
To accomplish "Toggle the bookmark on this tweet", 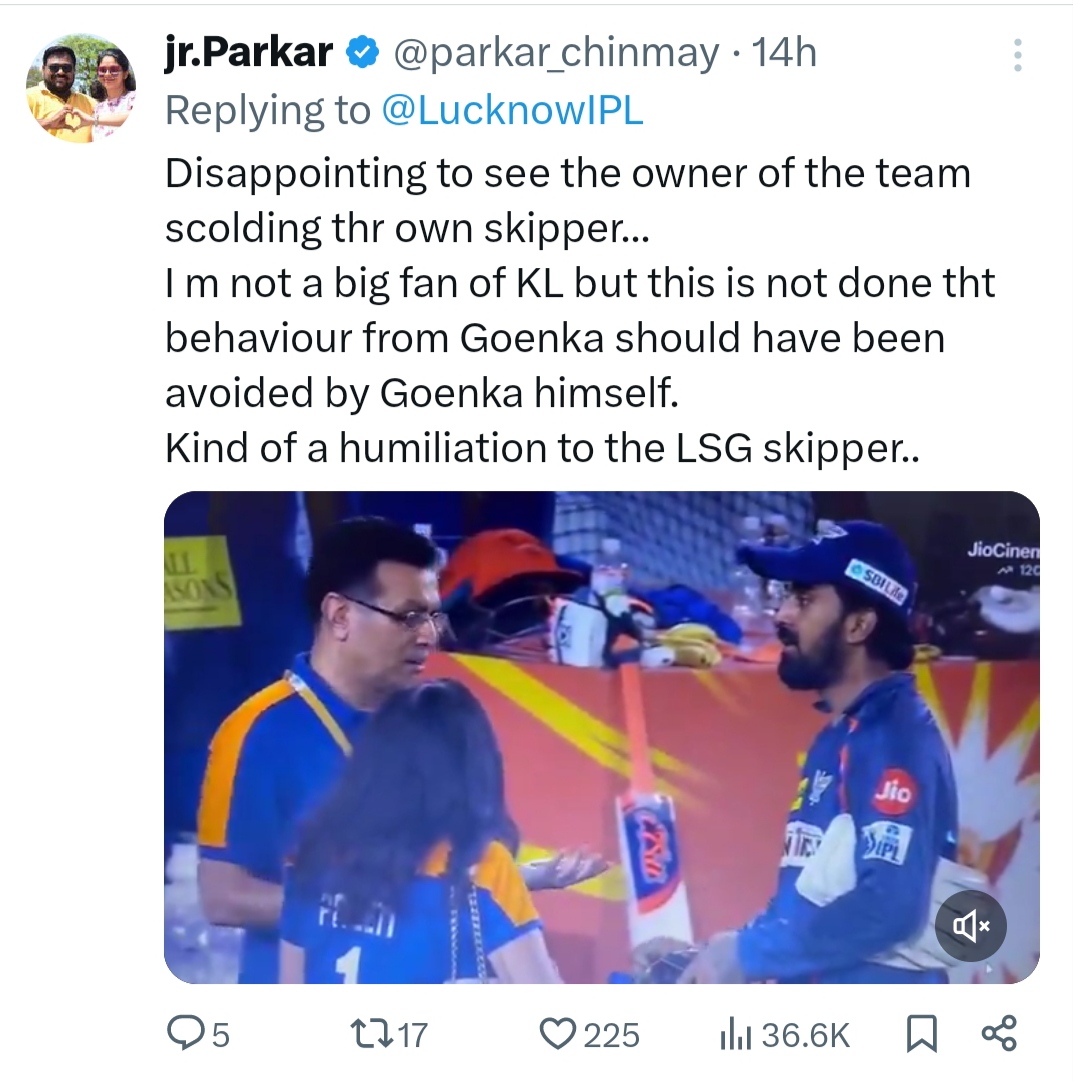I will click(x=921, y=1034).
